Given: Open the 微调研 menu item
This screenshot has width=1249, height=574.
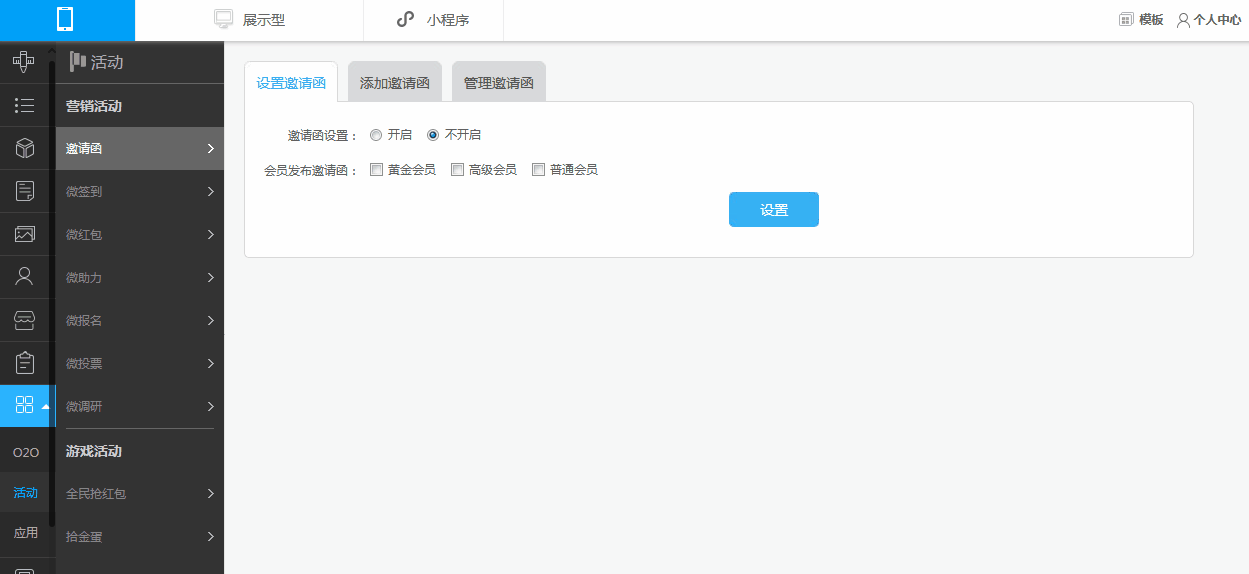Looking at the screenshot, I should [x=140, y=407].
